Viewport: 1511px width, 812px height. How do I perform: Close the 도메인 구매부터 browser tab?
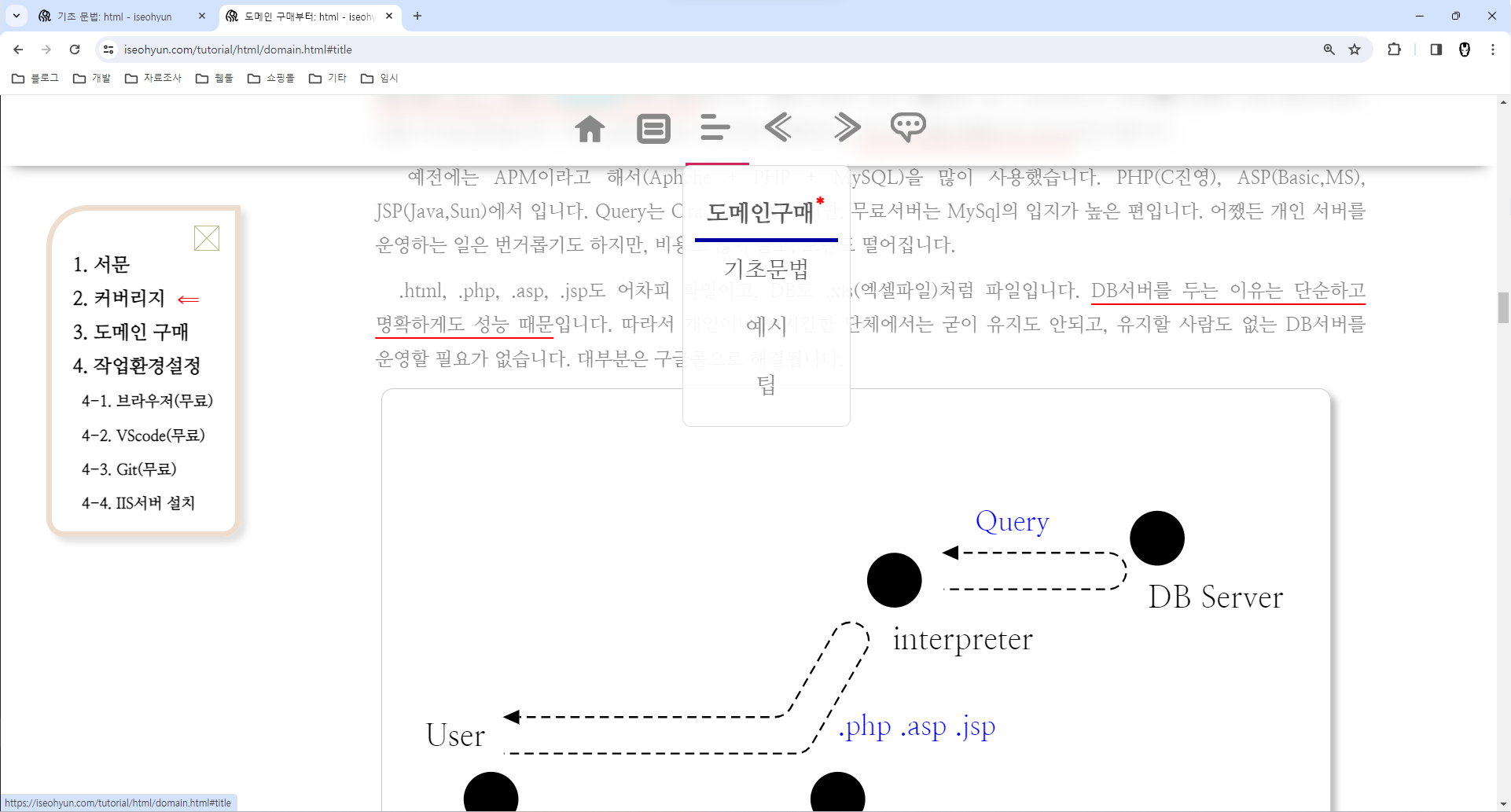click(x=389, y=16)
